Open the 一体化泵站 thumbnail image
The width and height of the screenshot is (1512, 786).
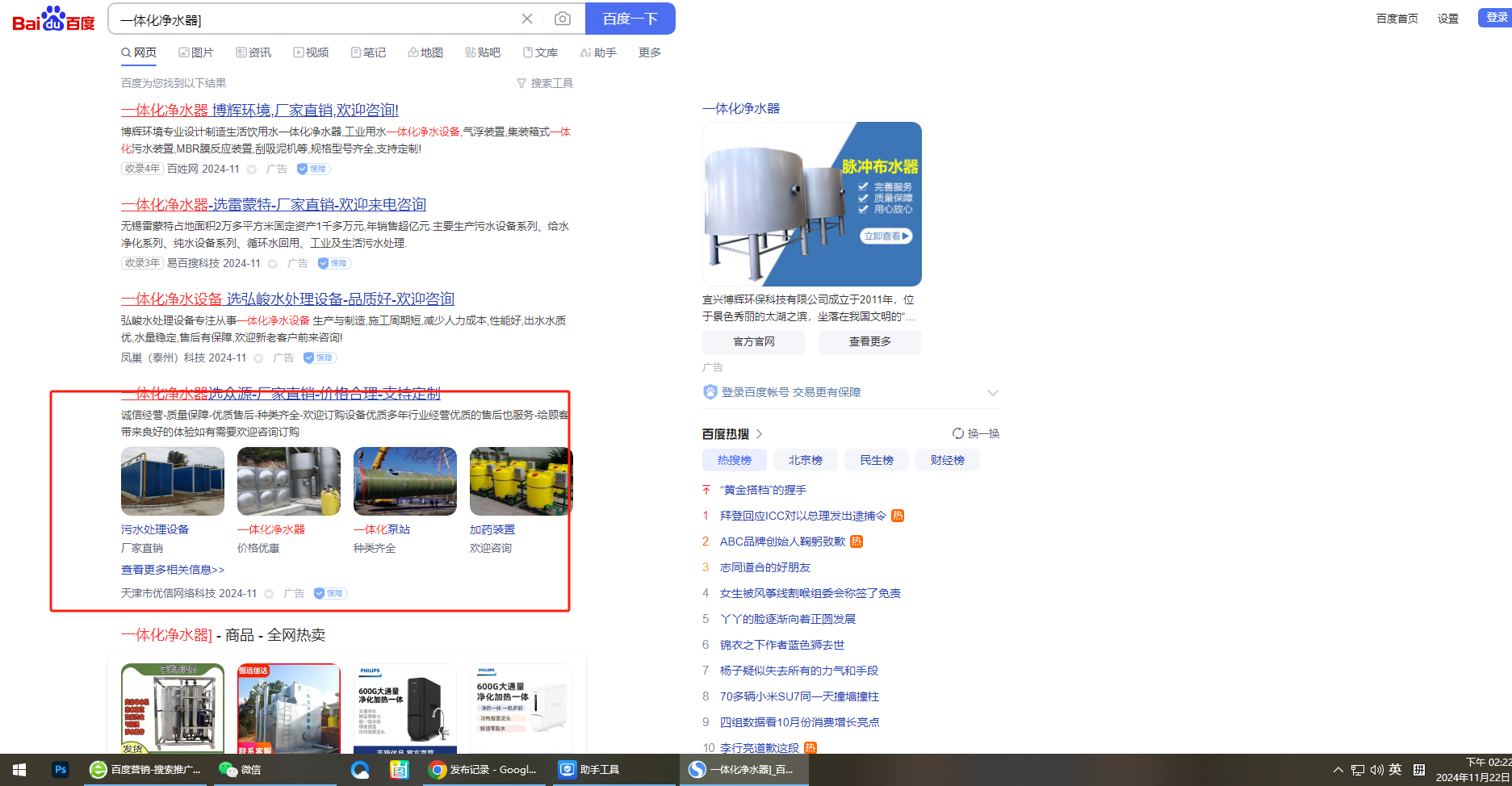point(405,481)
